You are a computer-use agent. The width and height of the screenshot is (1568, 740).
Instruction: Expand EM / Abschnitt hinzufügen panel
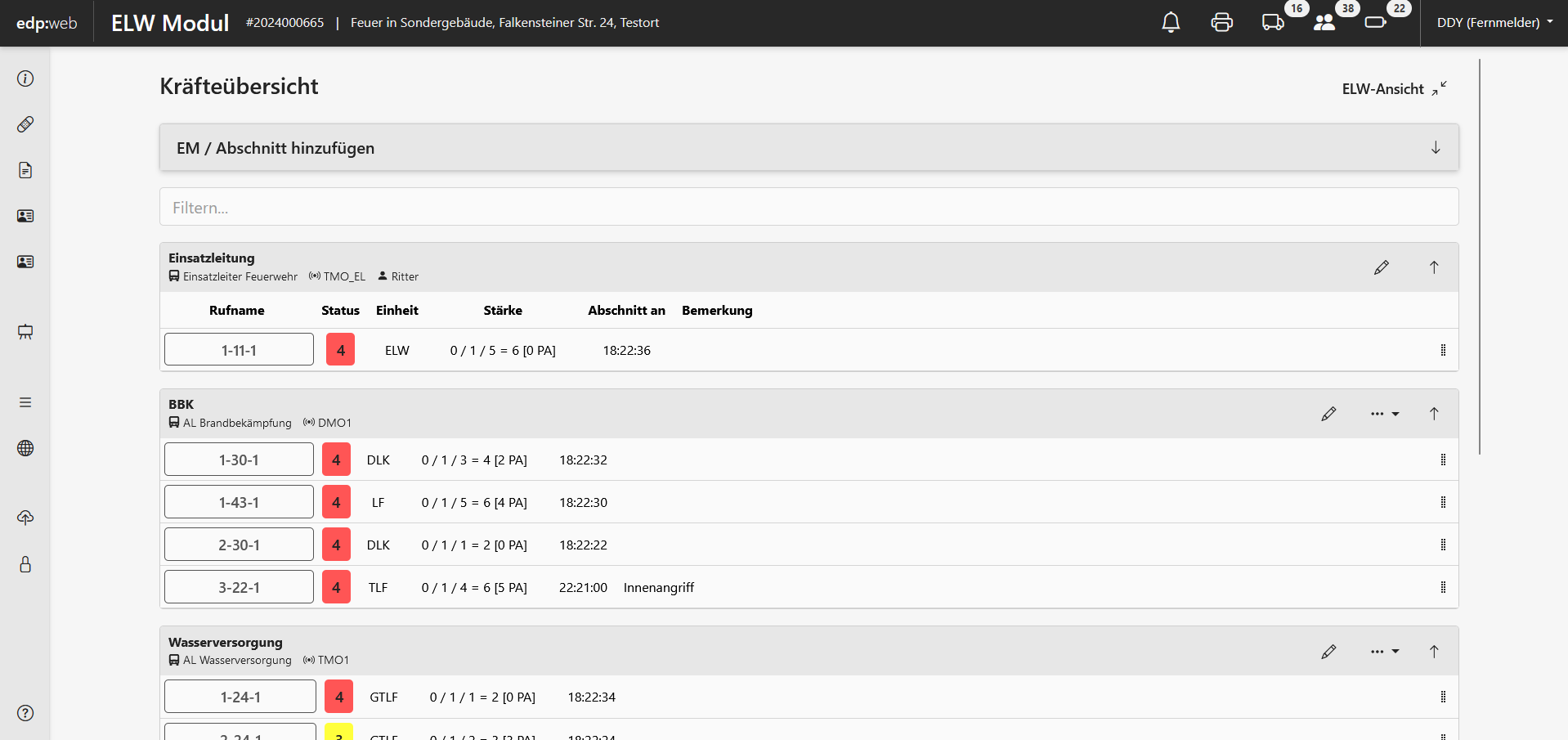tap(809, 148)
